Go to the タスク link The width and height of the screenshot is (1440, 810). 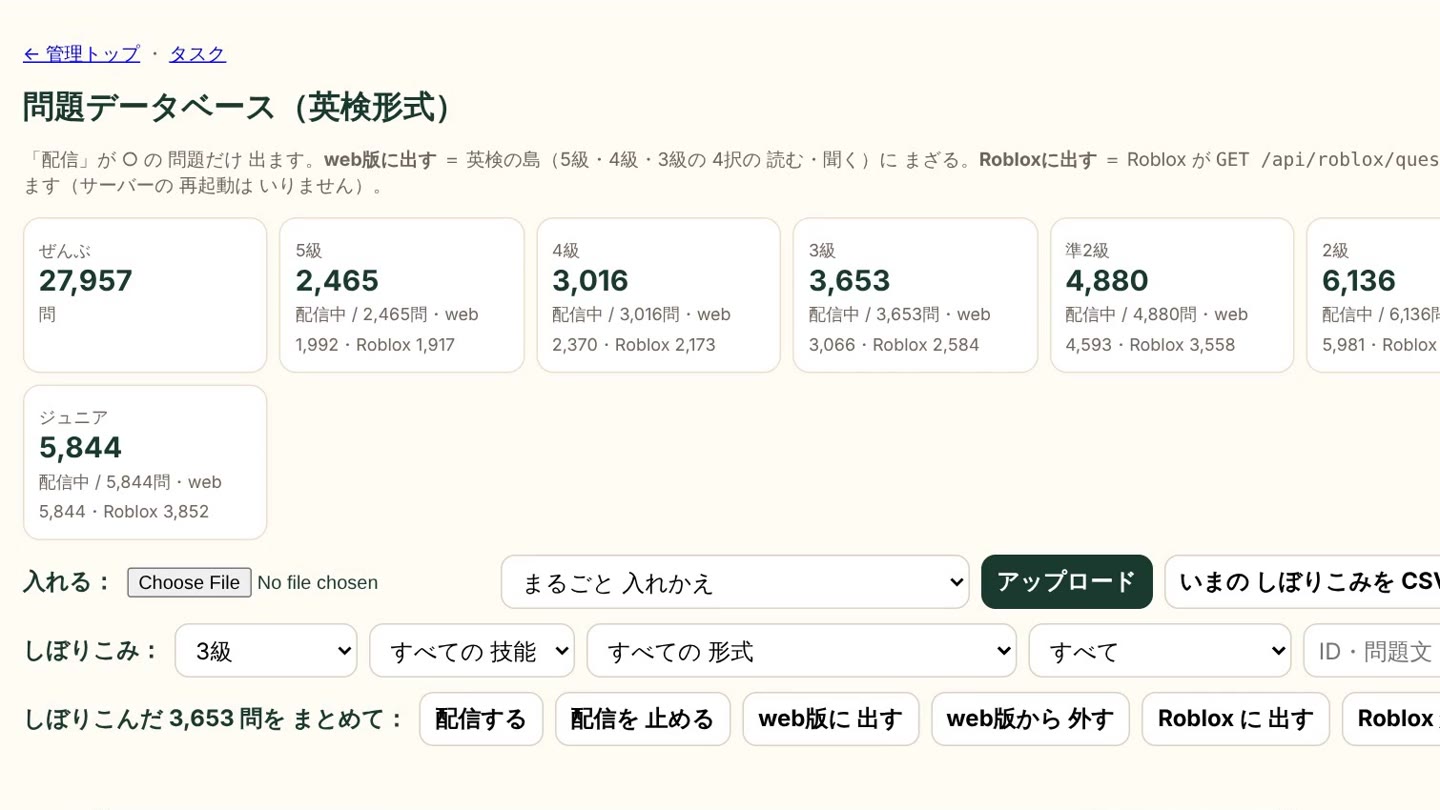197,54
